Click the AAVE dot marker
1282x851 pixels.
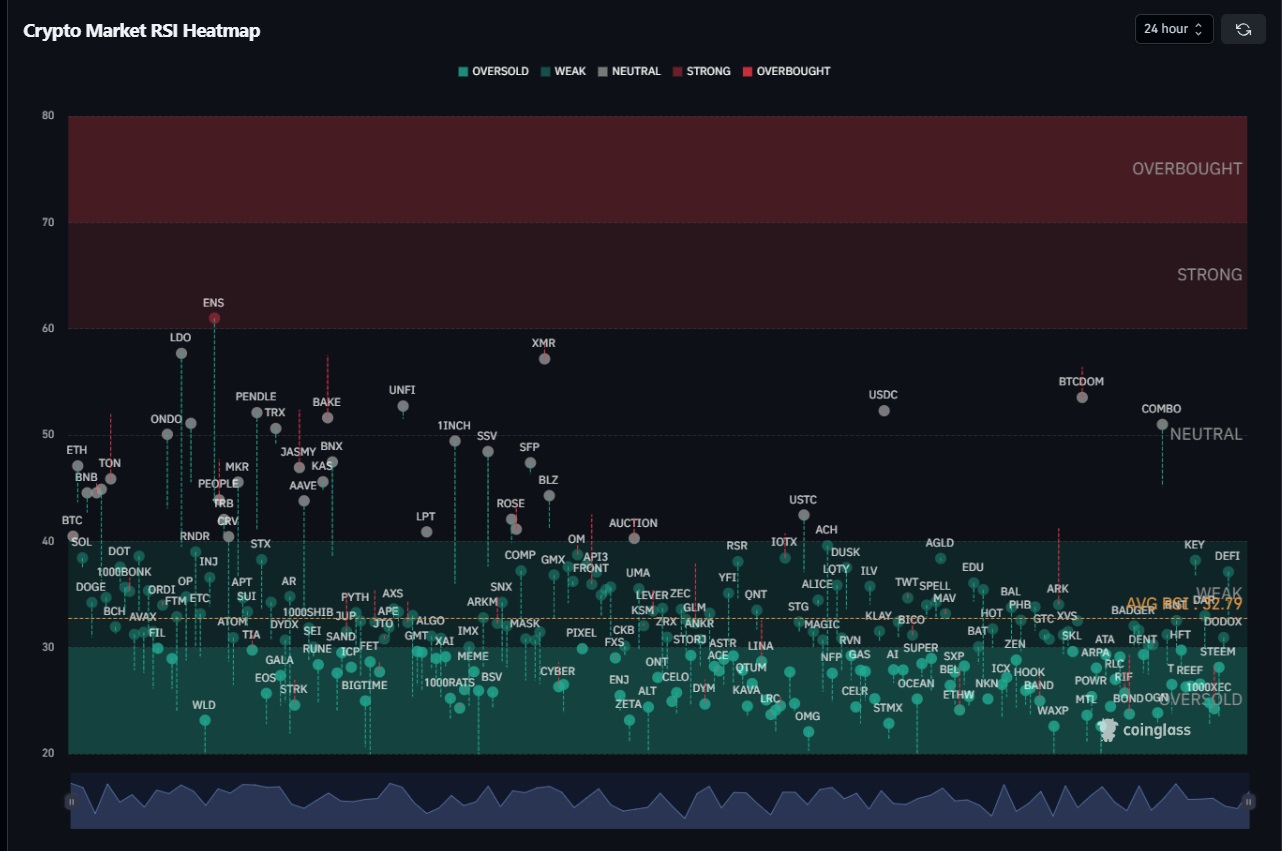tap(304, 500)
